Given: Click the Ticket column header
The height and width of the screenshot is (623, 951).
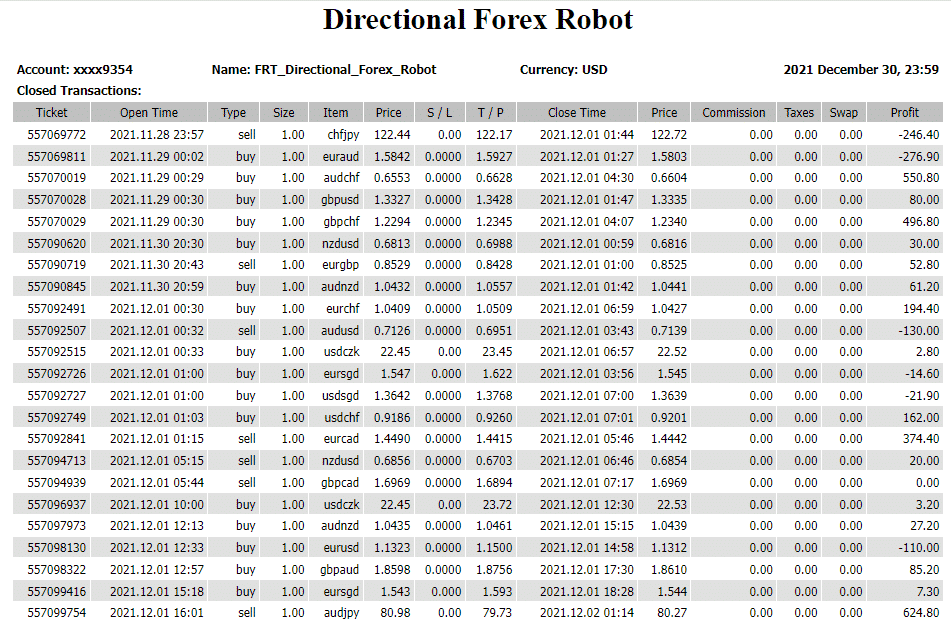Looking at the screenshot, I should (52, 112).
